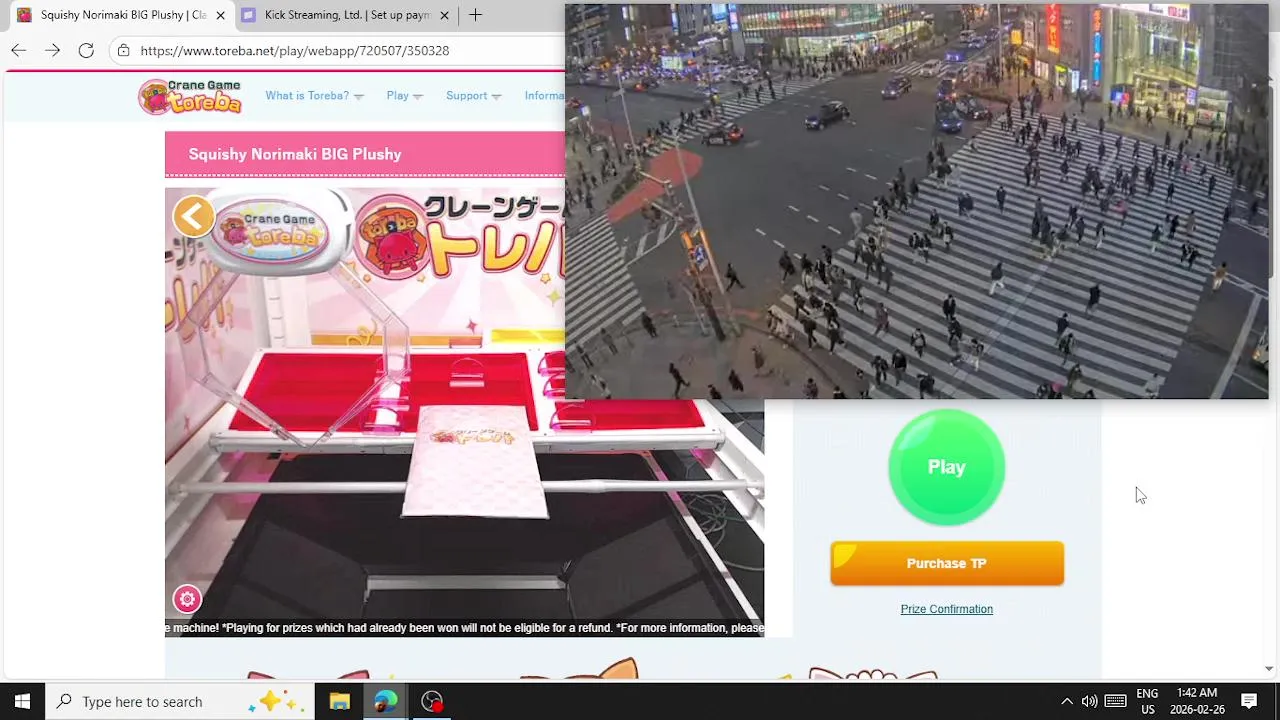Click the browser forward arrow
Viewport: 1280px width, 720px height.
(53, 50)
